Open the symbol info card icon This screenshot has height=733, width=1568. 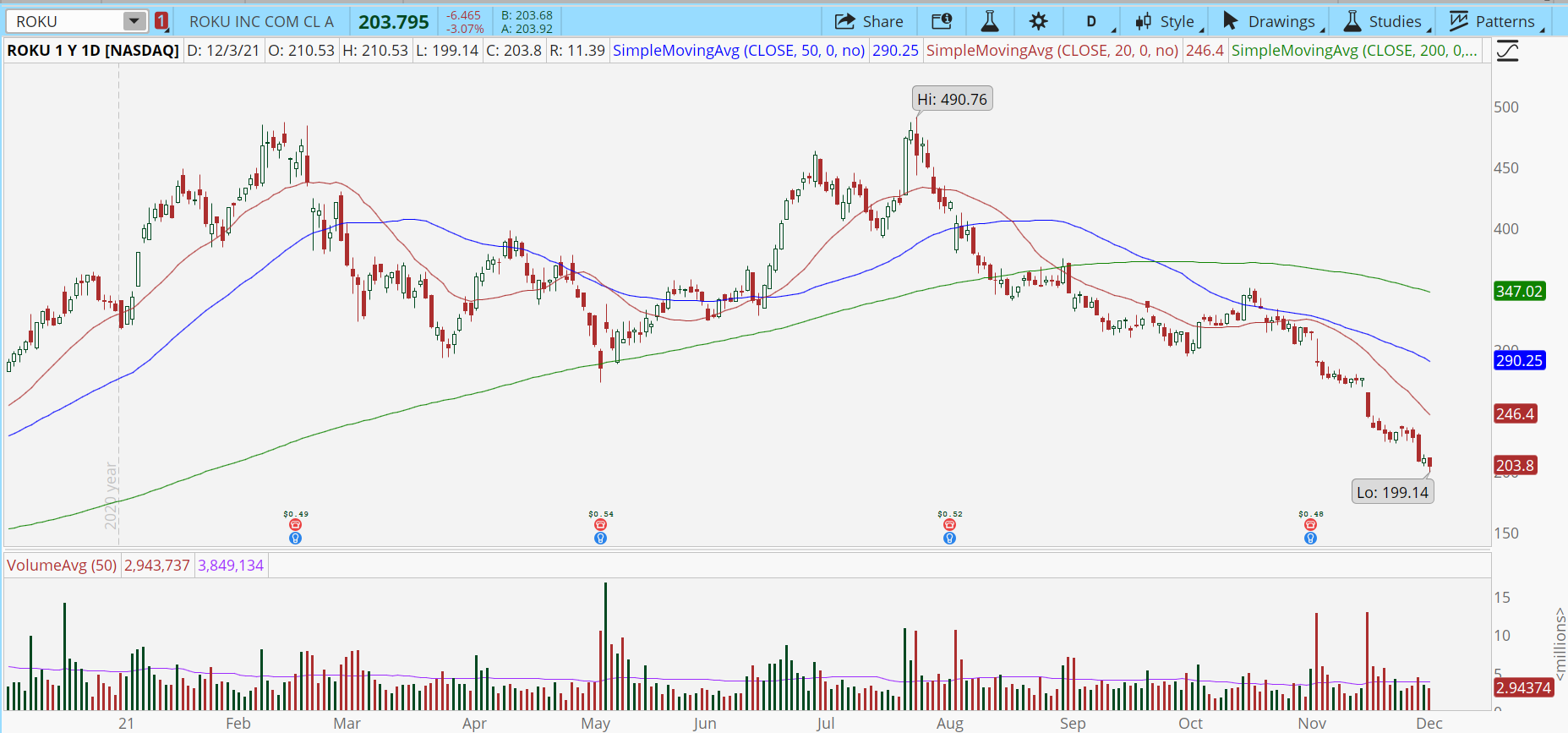(x=942, y=21)
